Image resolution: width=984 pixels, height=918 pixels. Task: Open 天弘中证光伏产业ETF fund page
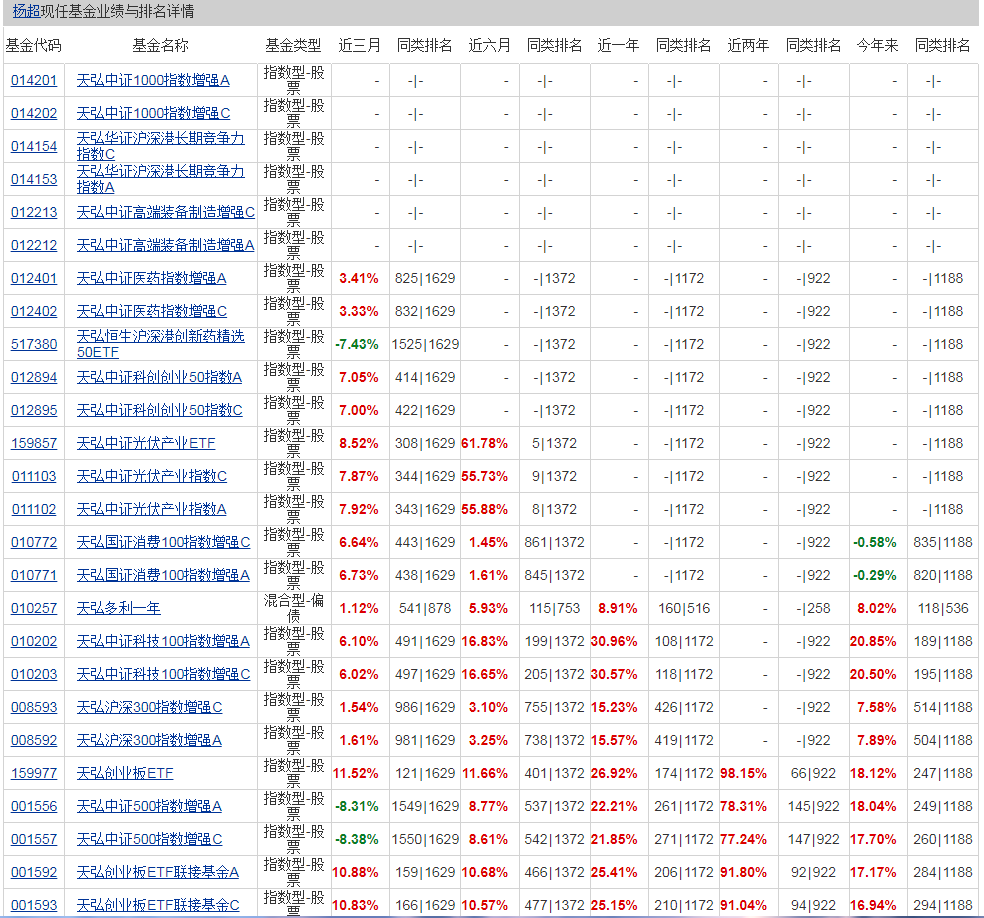coord(145,443)
